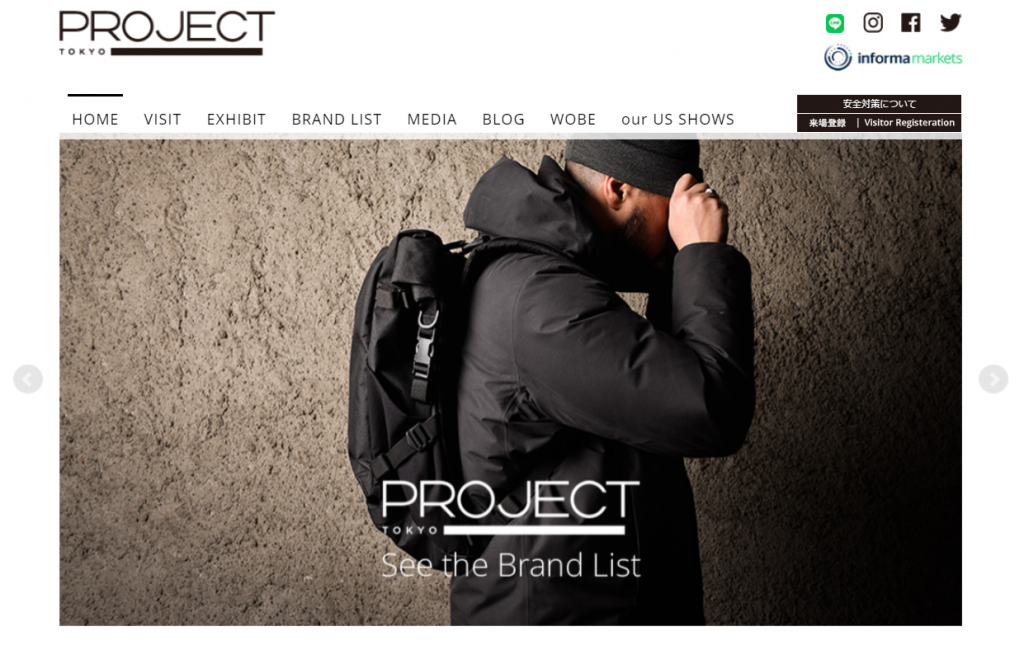The height and width of the screenshot is (650, 1024).
Task: Open the Instagram icon link
Action: [x=872, y=23]
